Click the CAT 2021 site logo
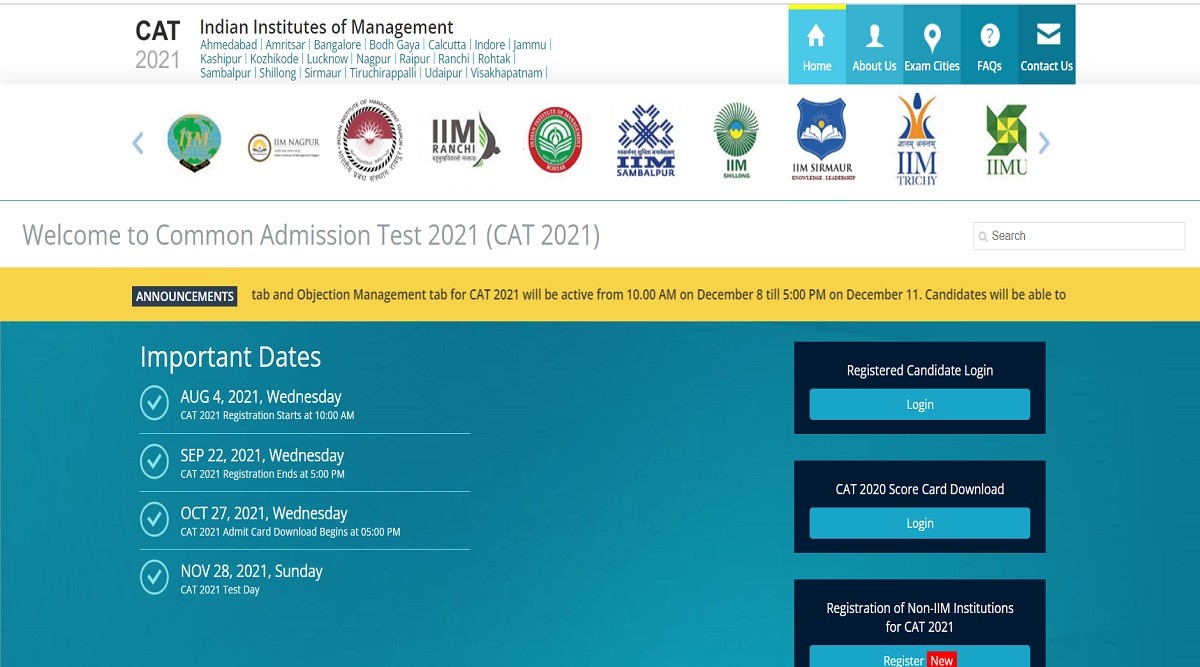The height and width of the screenshot is (667, 1200). tap(158, 45)
